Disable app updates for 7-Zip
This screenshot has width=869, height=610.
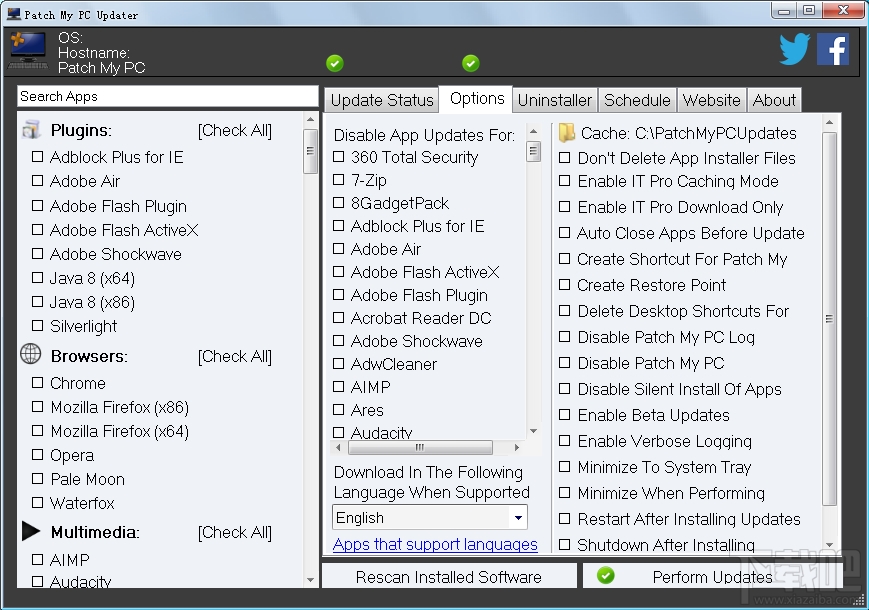click(x=338, y=180)
